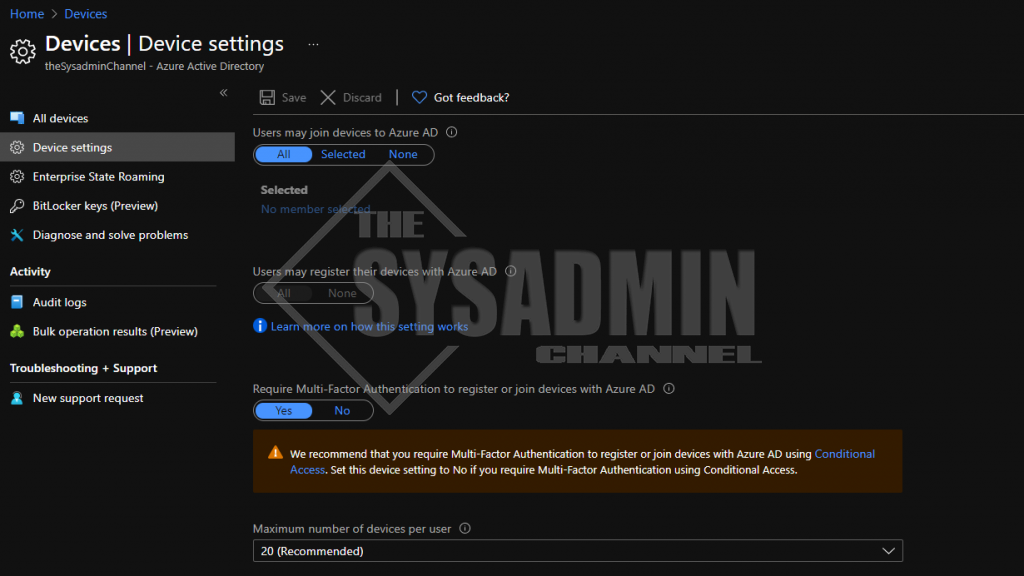Set join devices to None
The height and width of the screenshot is (576, 1024).
tap(403, 155)
